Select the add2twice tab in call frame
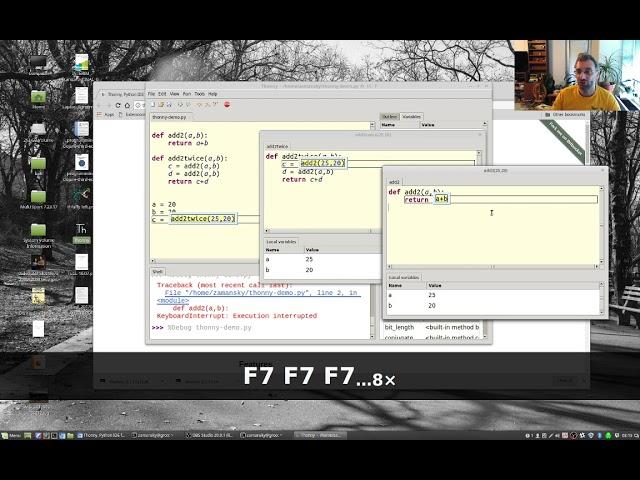 277,146
